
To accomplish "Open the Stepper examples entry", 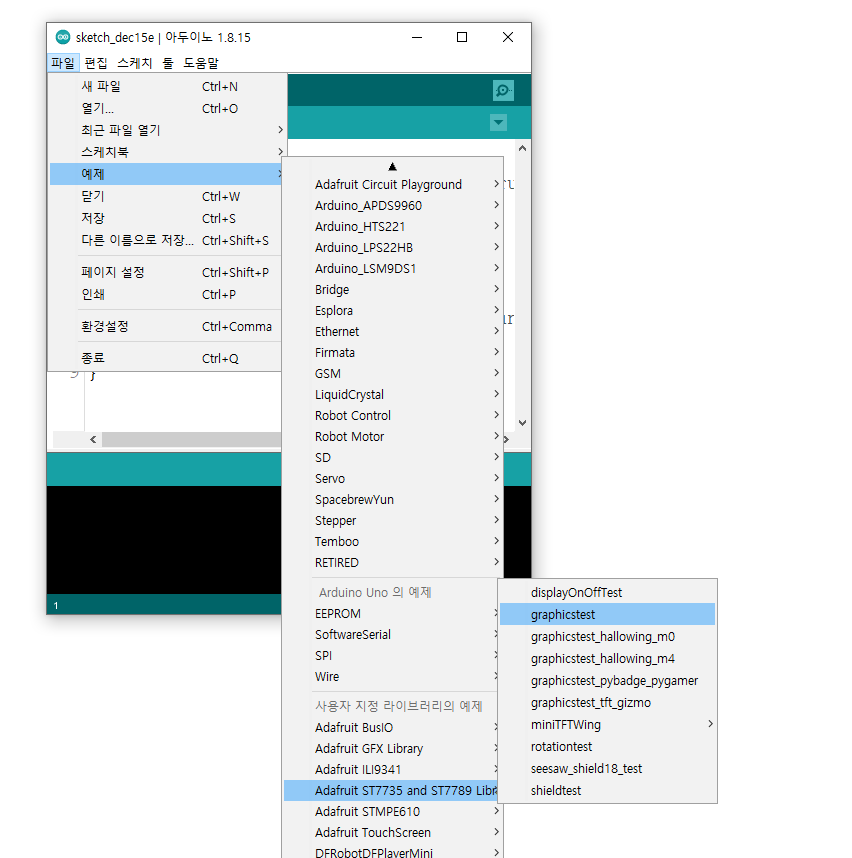I will point(393,520).
